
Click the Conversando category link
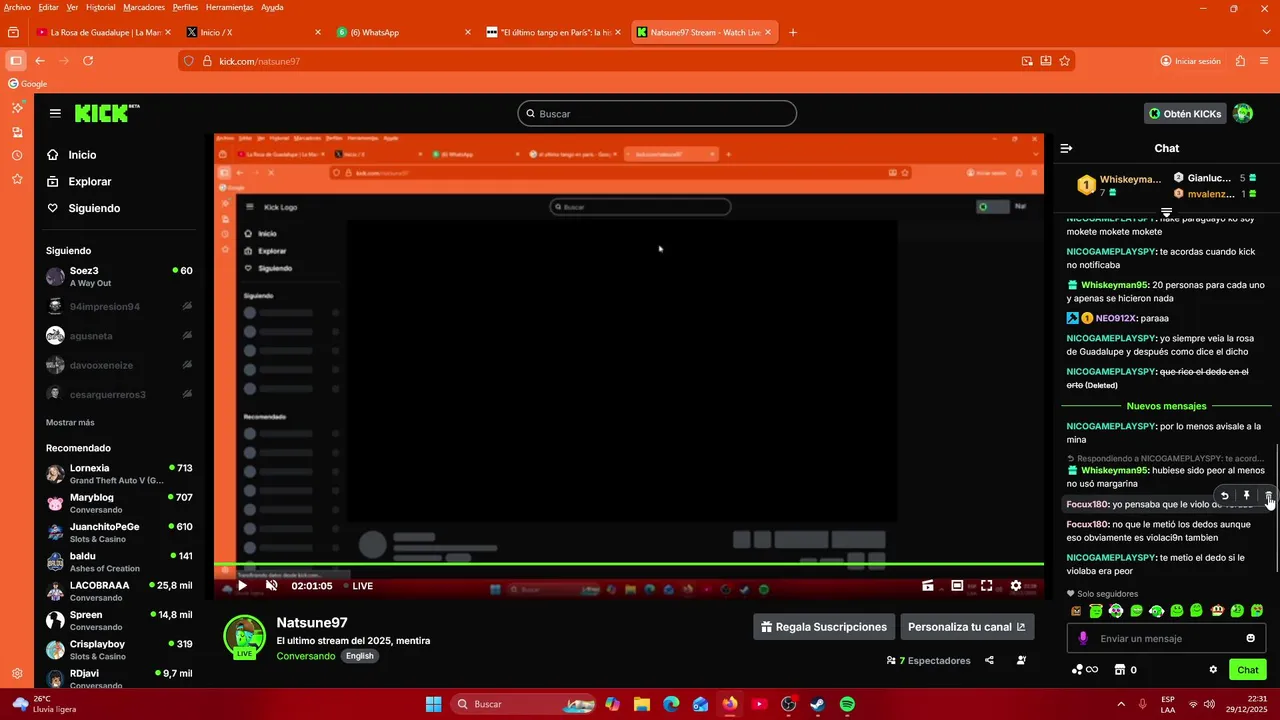(x=306, y=656)
